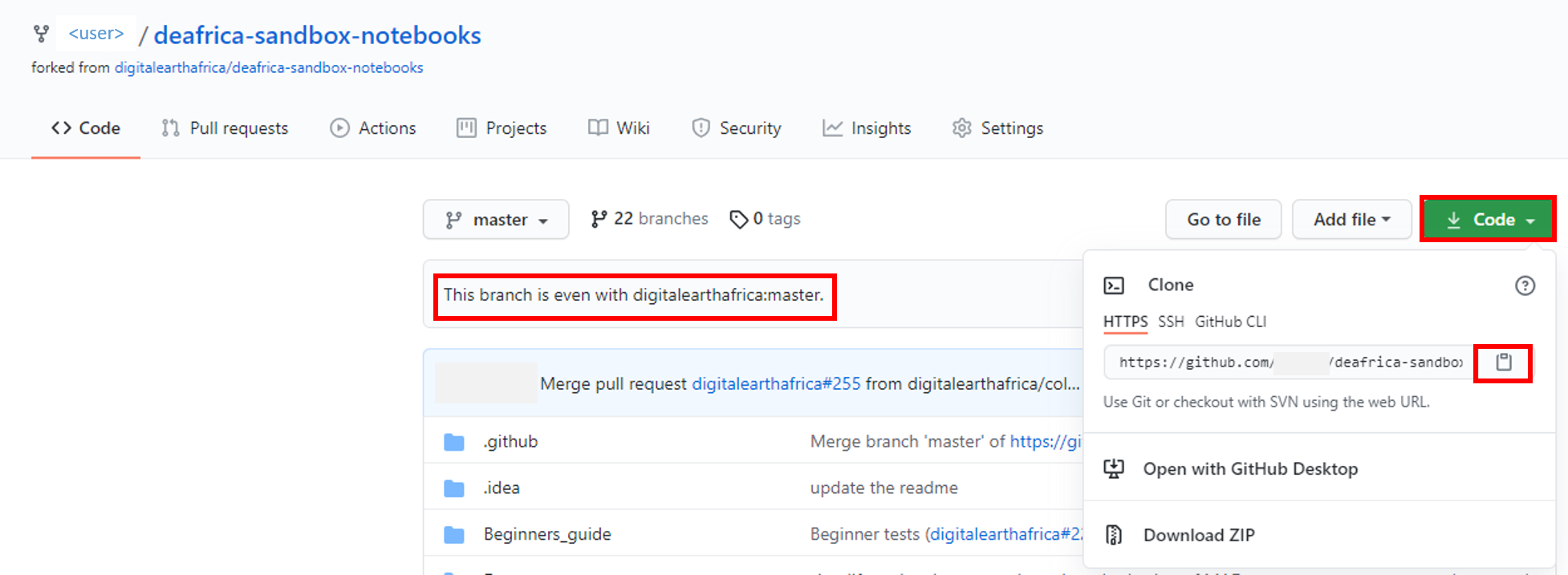Viewport: 1568px width, 575px height.
Task: Open the 'update the readme' commit message
Action: click(884, 488)
